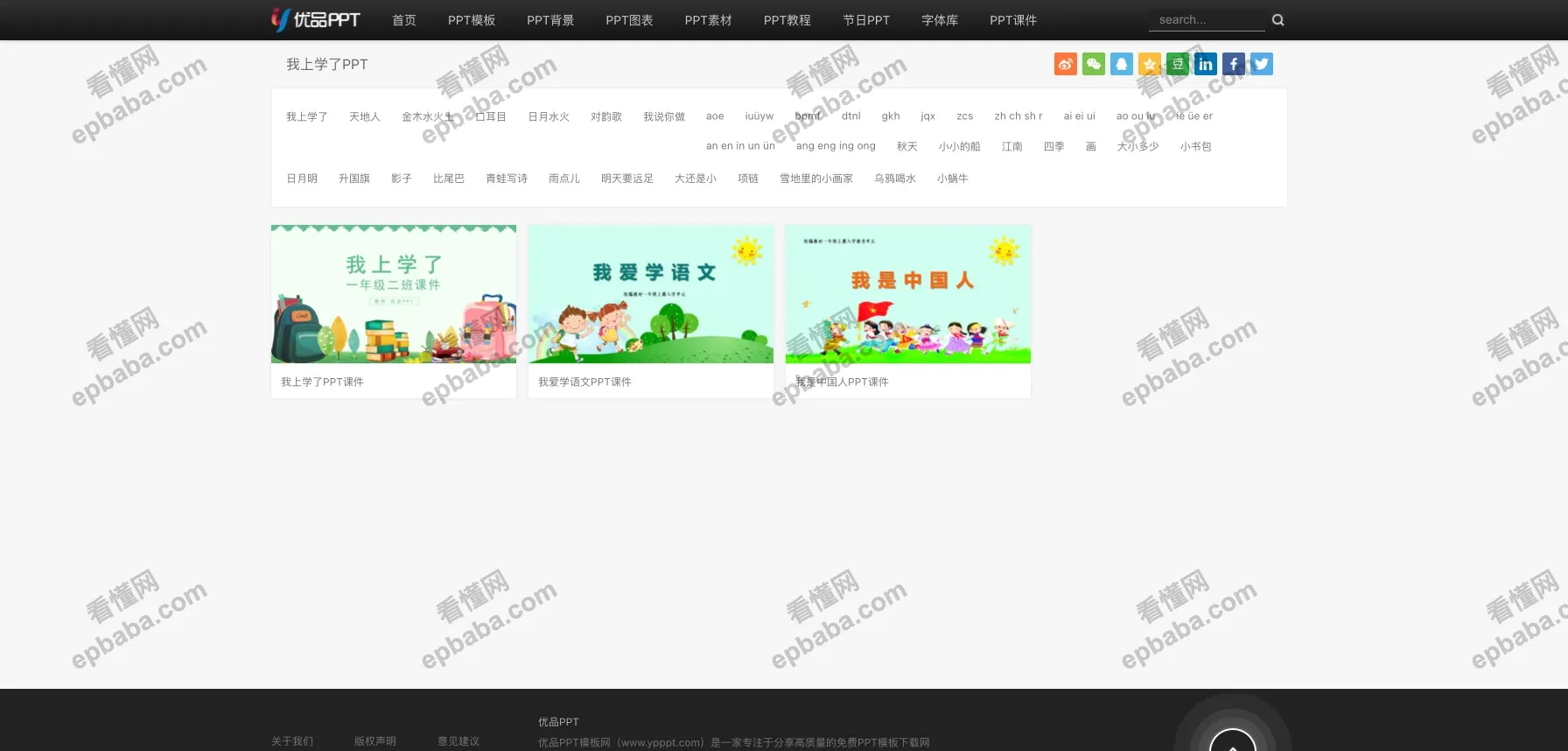This screenshot has width=1568, height=751.
Task: Select the an en in un ün tag
Action: coord(740,146)
